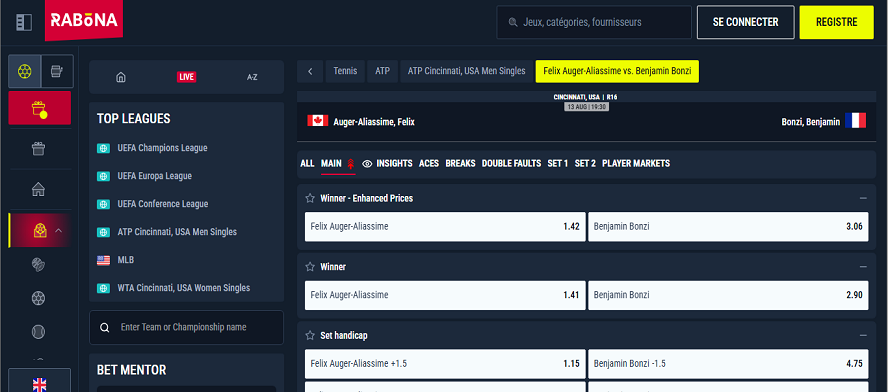Switch to the ALL markets tab
The height and width of the screenshot is (392, 888).
click(x=307, y=163)
